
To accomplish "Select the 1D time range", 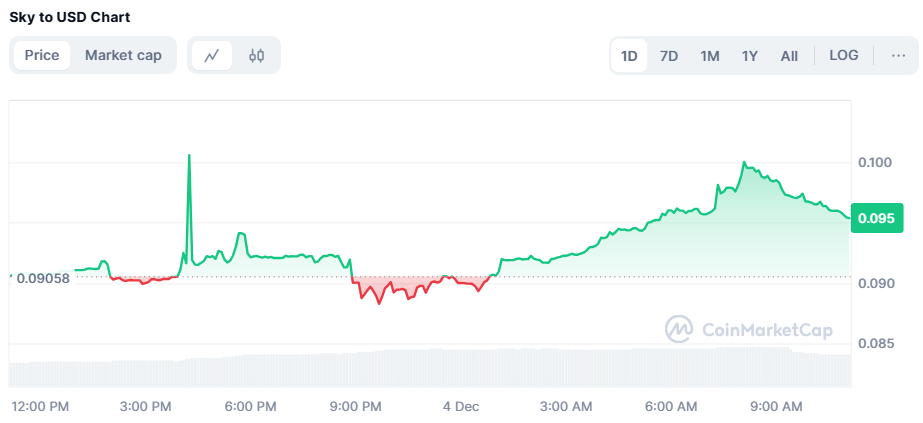I will (629, 56).
